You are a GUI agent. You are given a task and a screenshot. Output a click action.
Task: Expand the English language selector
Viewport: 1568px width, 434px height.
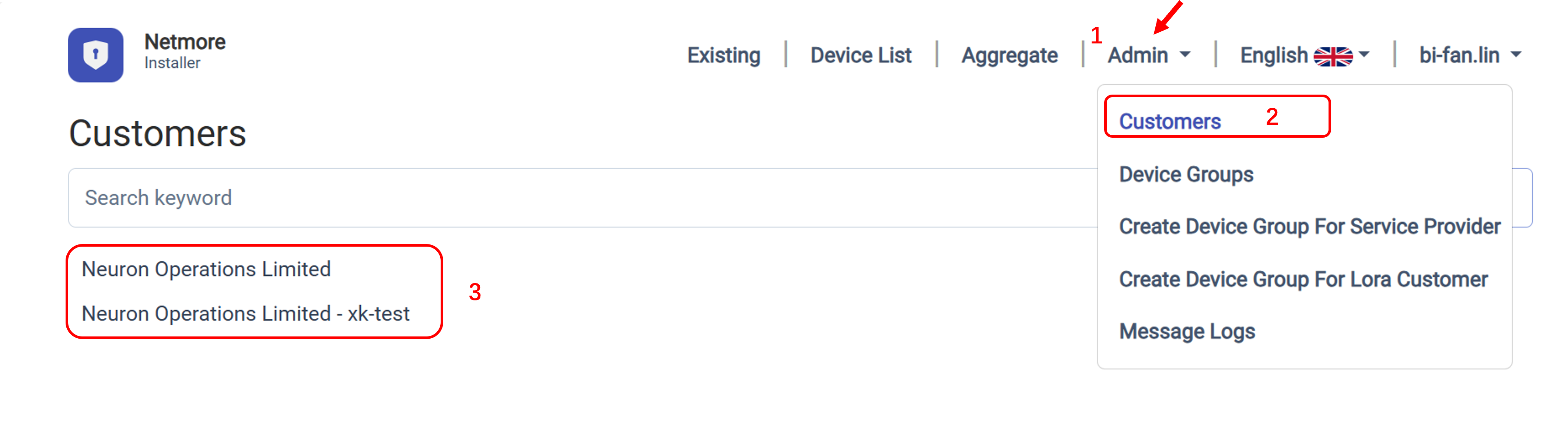(x=1304, y=55)
